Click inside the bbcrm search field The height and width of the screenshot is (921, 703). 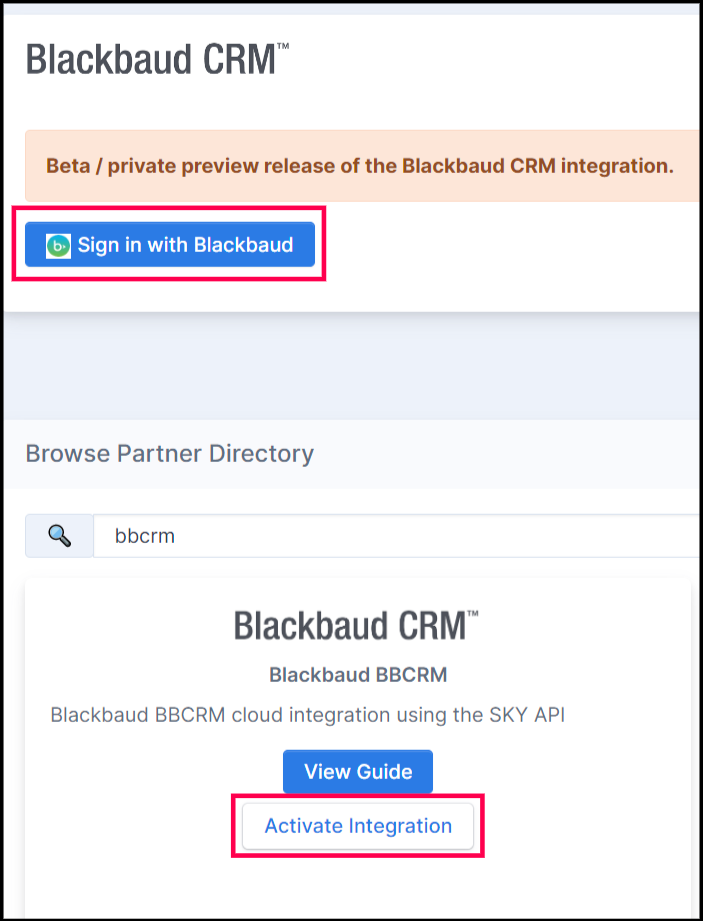coord(300,535)
